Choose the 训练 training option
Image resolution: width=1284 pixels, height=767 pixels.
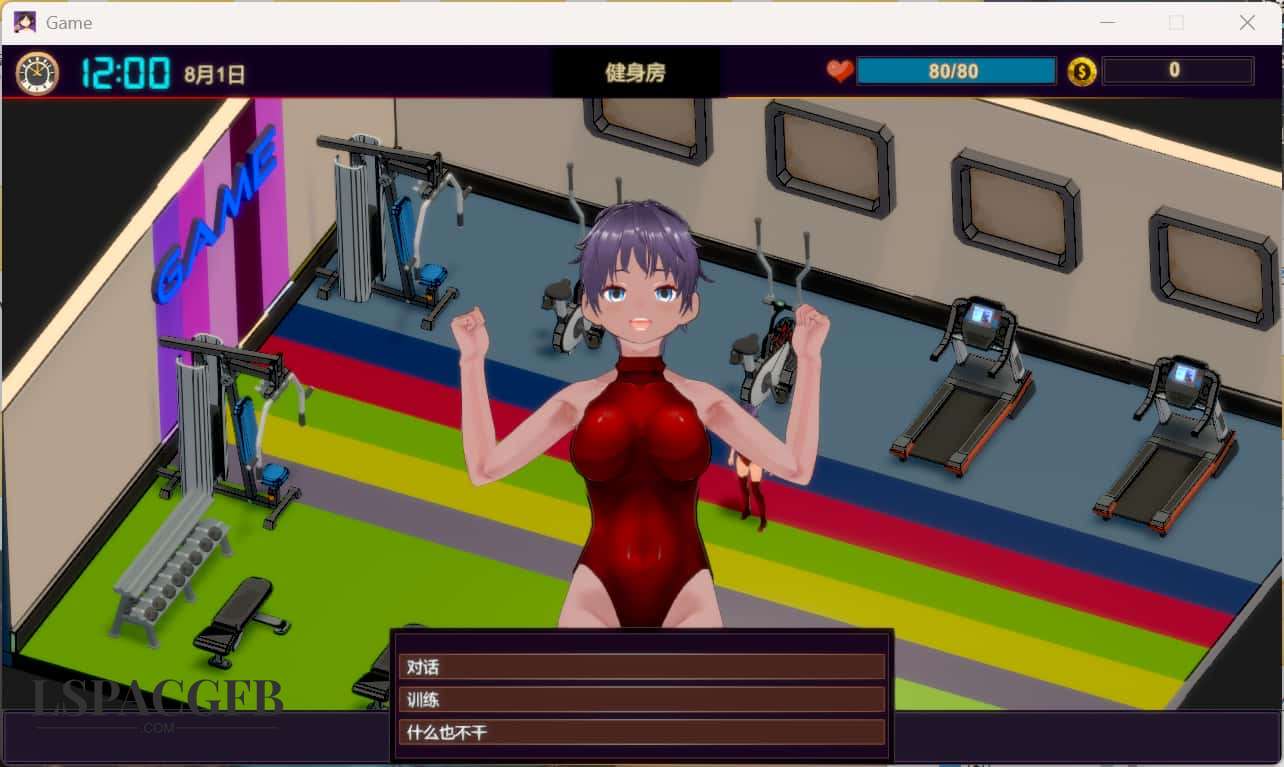[x=641, y=699]
